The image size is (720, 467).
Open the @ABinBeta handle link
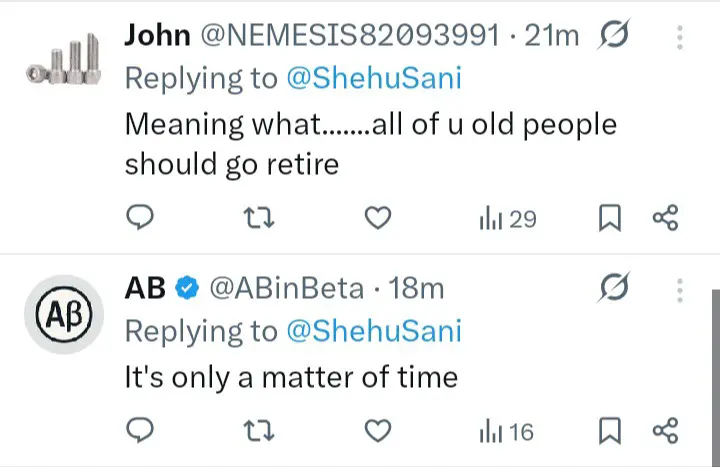(285, 289)
